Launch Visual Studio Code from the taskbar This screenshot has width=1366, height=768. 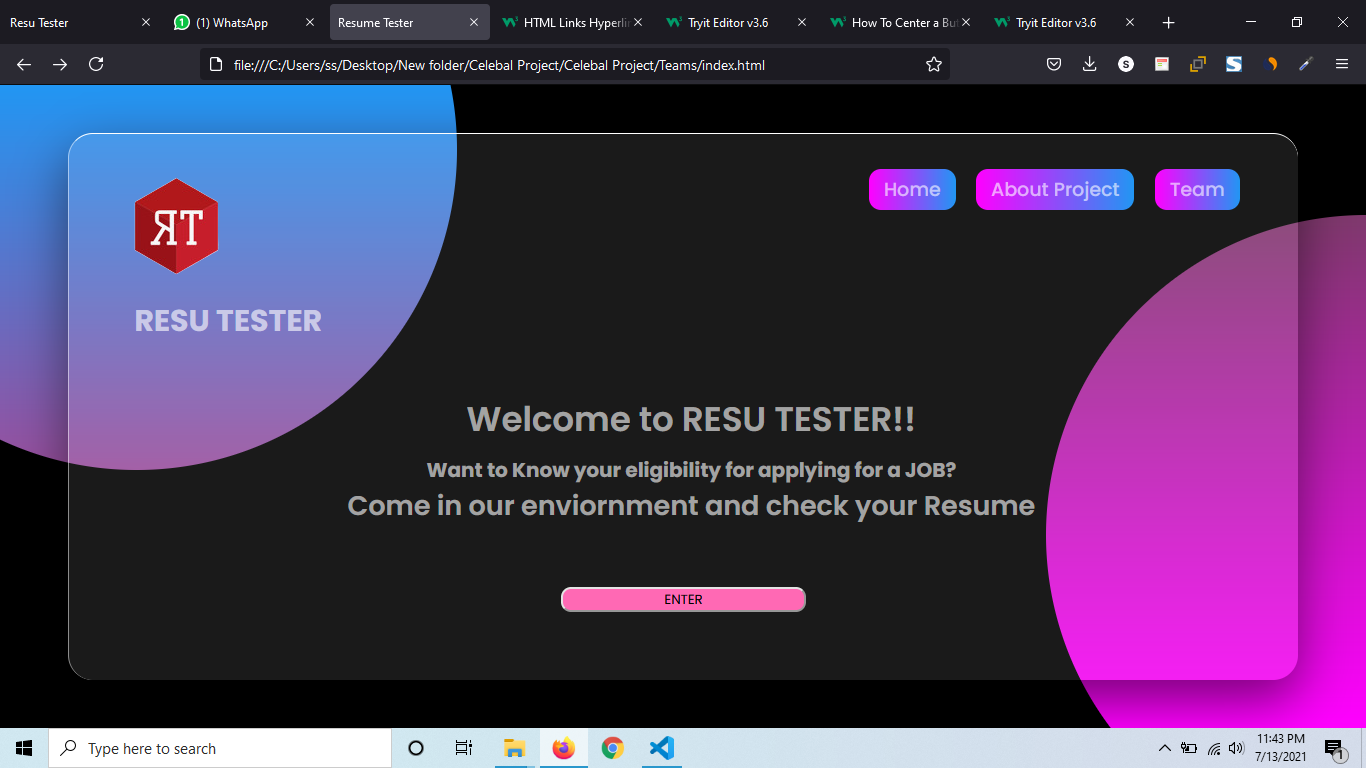tap(661, 747)
